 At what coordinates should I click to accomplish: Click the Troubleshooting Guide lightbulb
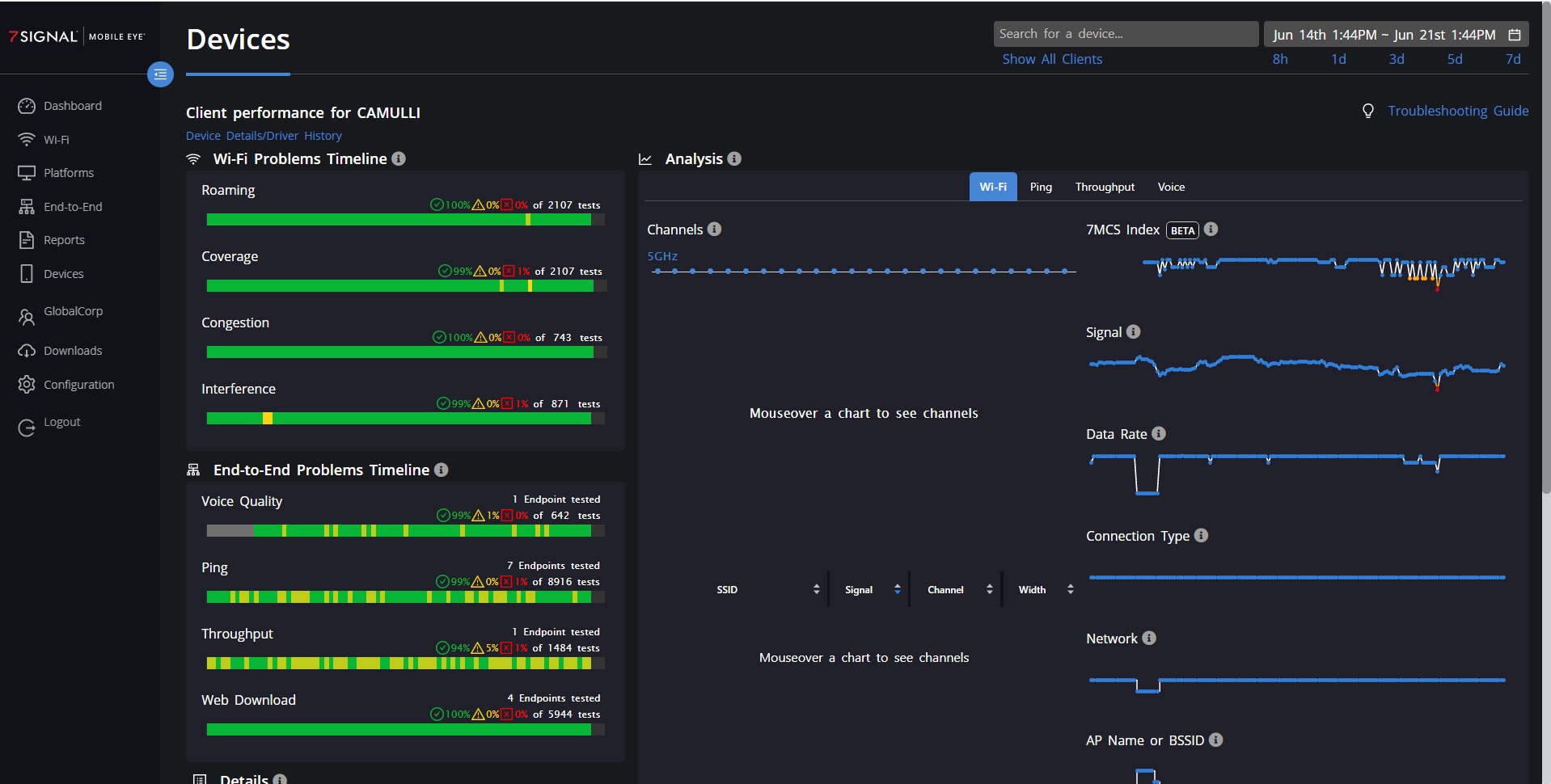1368,111
